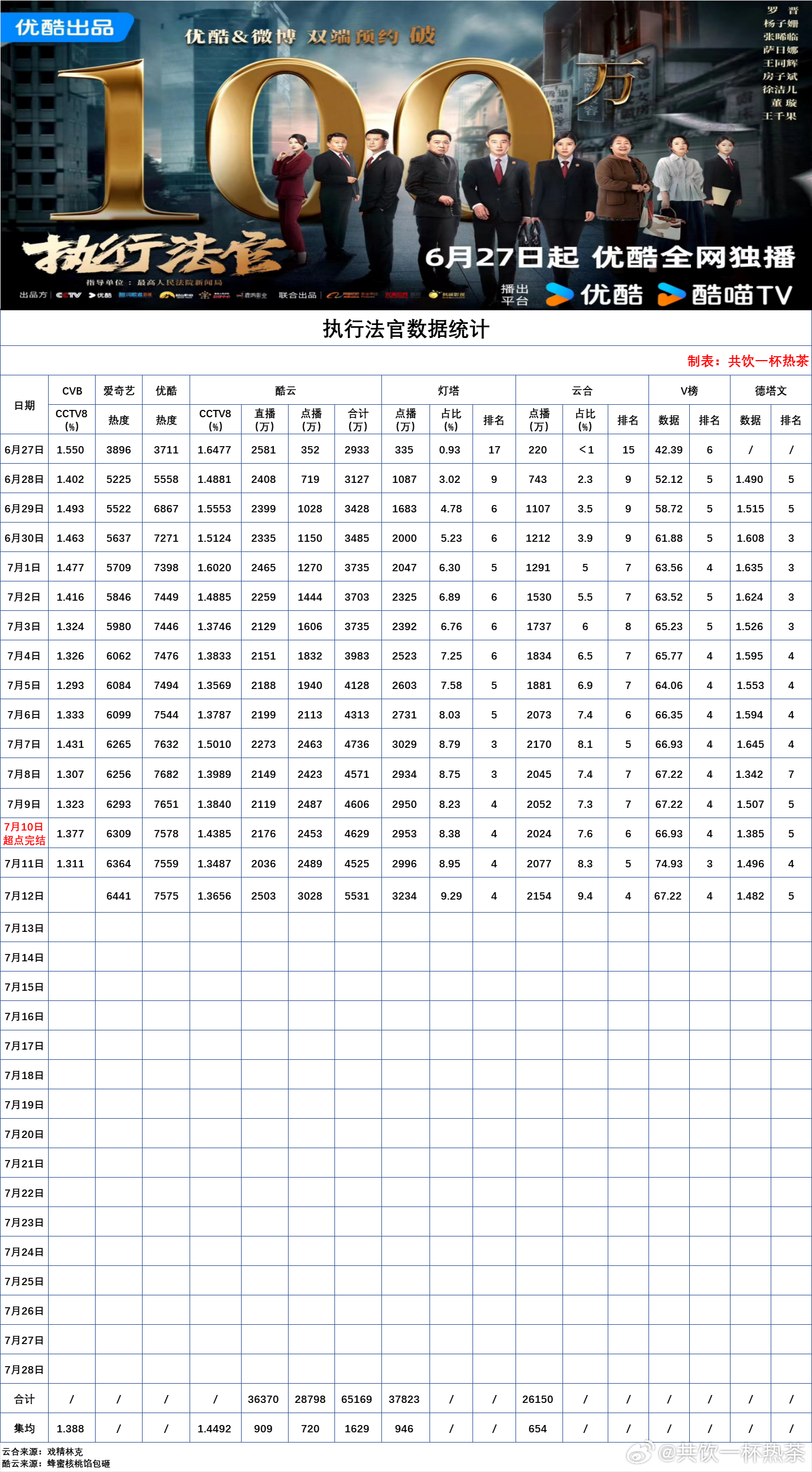
Task: Select the 酷云 live value 2259
Action: [264, 597]
